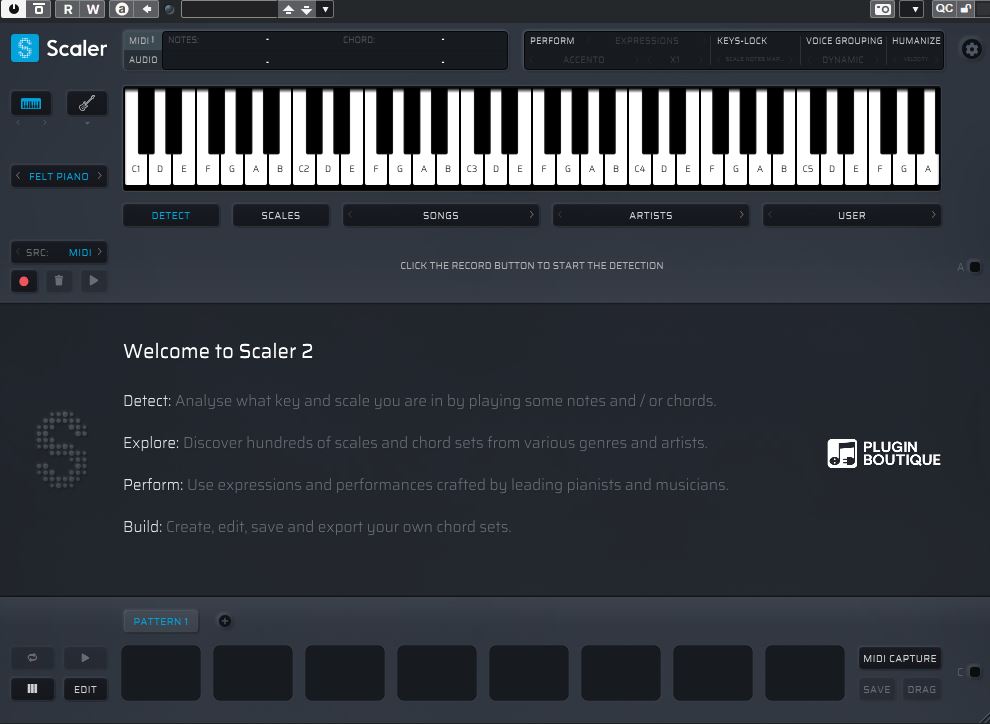Open the USER chord sets menu
The width and height of the screenshot is (990, 724).
(x=852, y=215)
